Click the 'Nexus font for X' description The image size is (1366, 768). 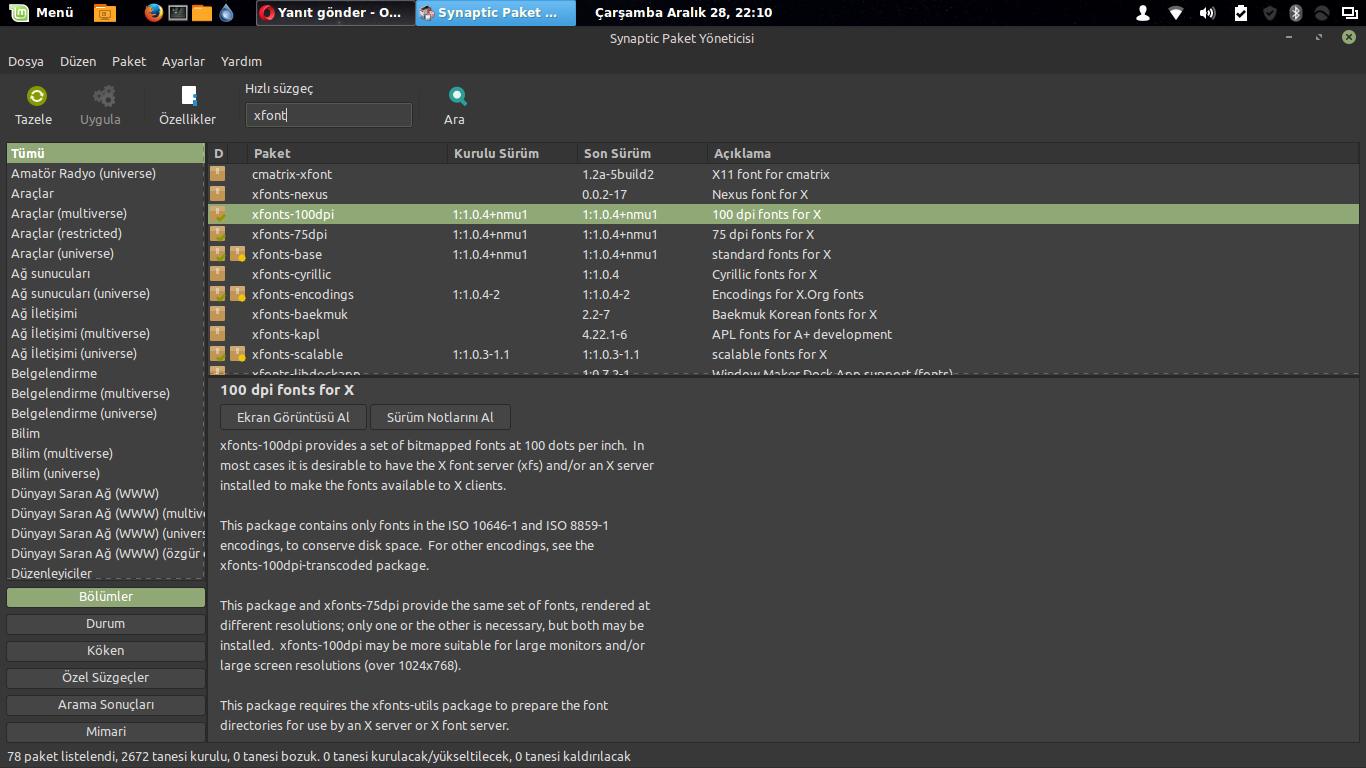pyautogui.click(x=760, y=194)
